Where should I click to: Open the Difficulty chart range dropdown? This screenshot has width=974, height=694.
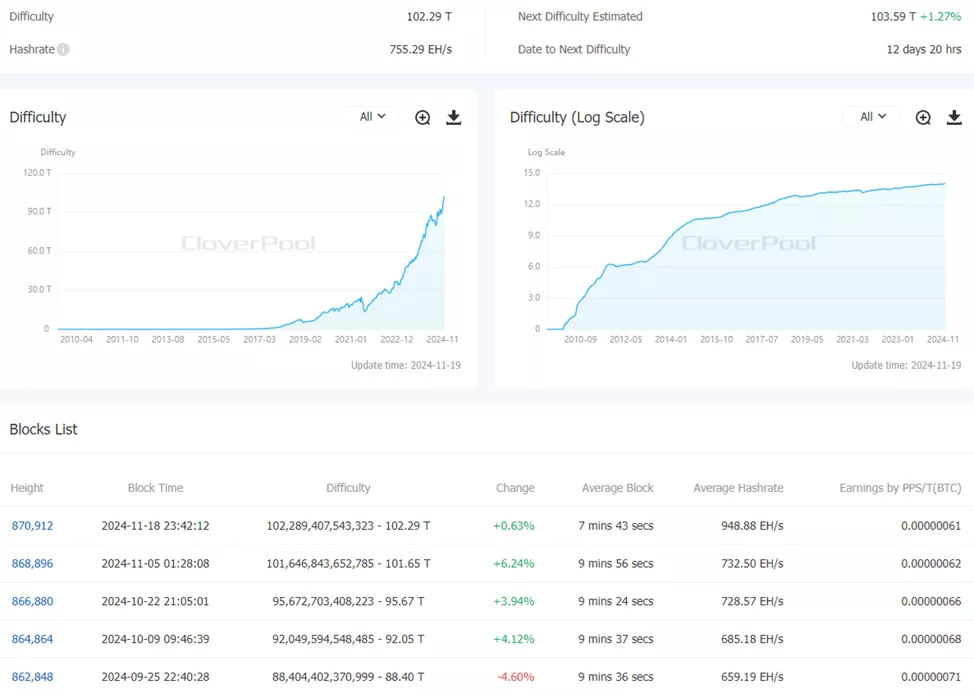coord(371,117)
